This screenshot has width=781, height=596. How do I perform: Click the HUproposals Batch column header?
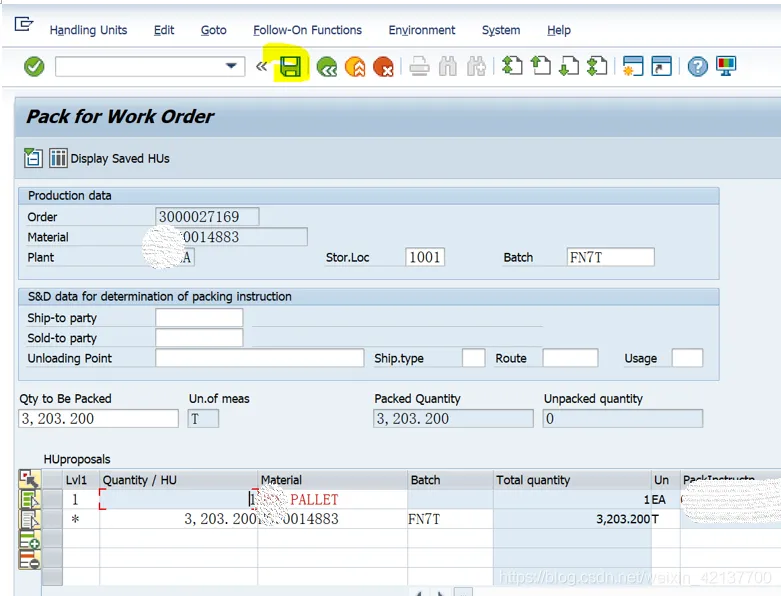450,480
